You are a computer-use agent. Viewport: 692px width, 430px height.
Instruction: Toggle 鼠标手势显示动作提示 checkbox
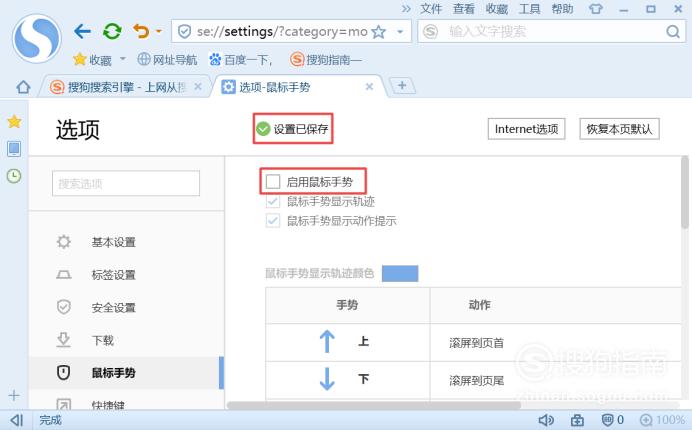[x=273, y=220]
